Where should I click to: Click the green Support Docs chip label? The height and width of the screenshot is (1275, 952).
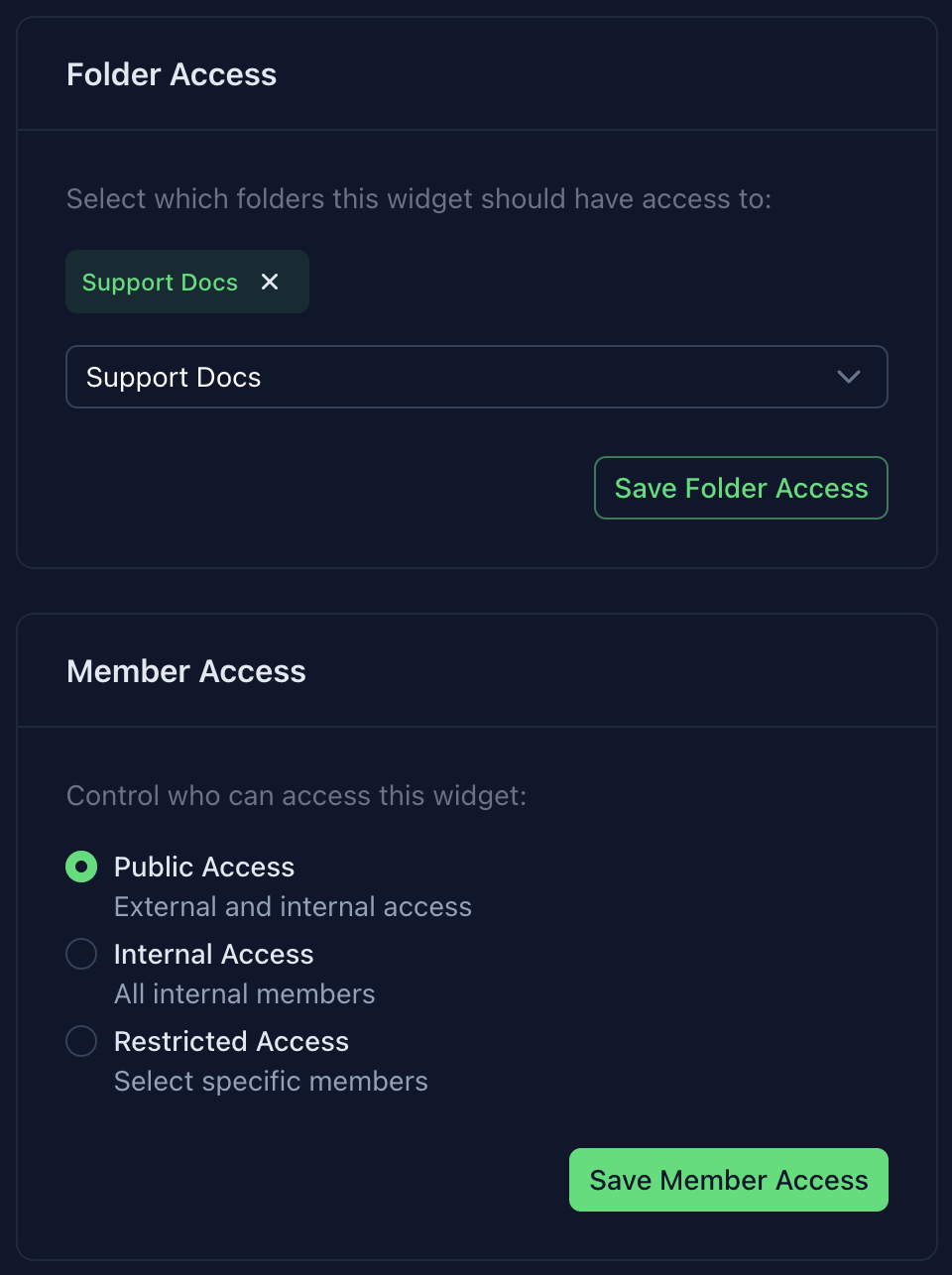point(160,283)
